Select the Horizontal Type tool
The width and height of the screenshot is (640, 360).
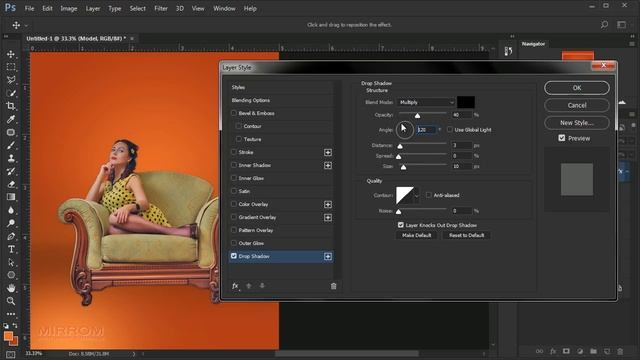[x=11, y=249]
